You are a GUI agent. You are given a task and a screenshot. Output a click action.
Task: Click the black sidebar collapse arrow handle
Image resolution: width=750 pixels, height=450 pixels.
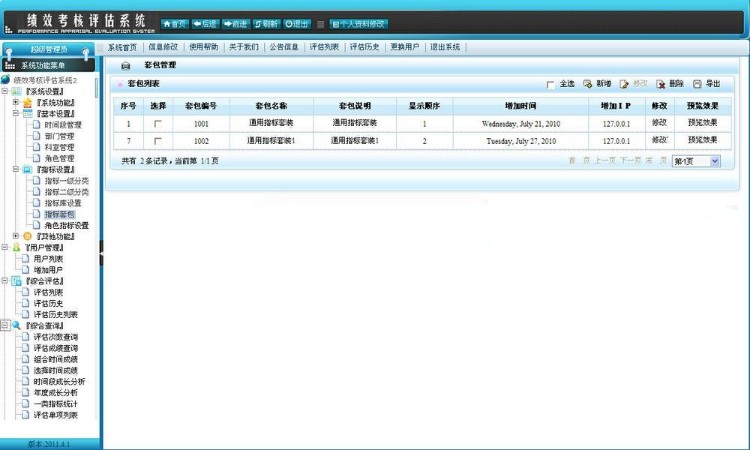(101, 253)
